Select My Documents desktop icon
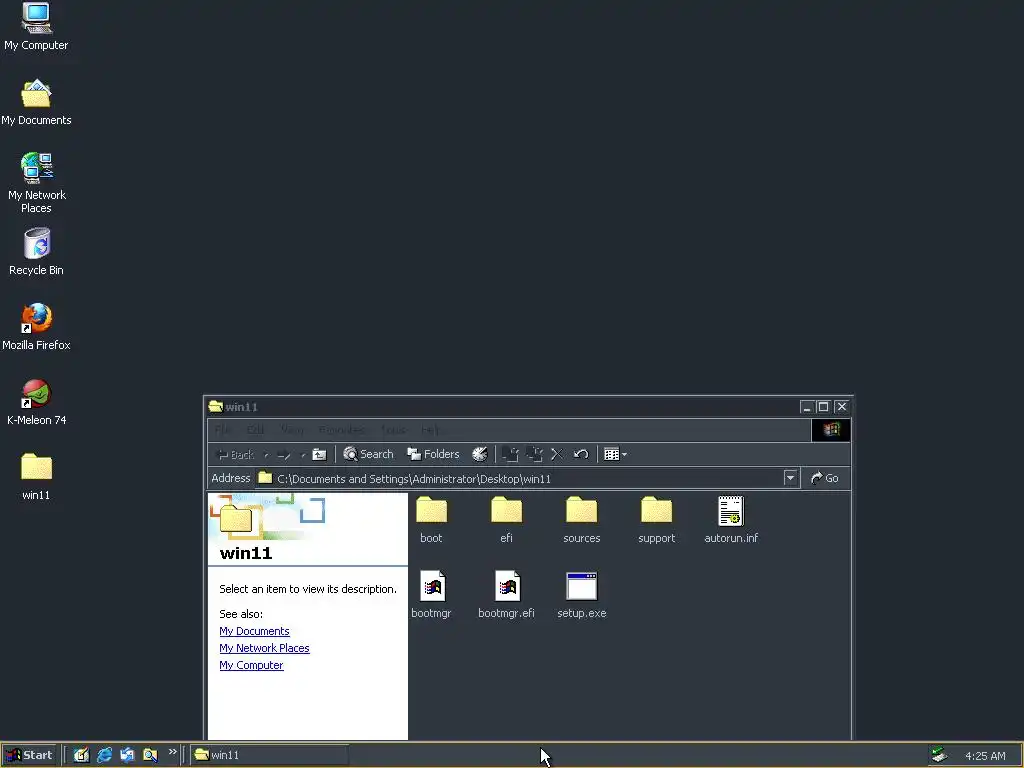This screenshot has width=1024, height=768. tap(36, 103)
